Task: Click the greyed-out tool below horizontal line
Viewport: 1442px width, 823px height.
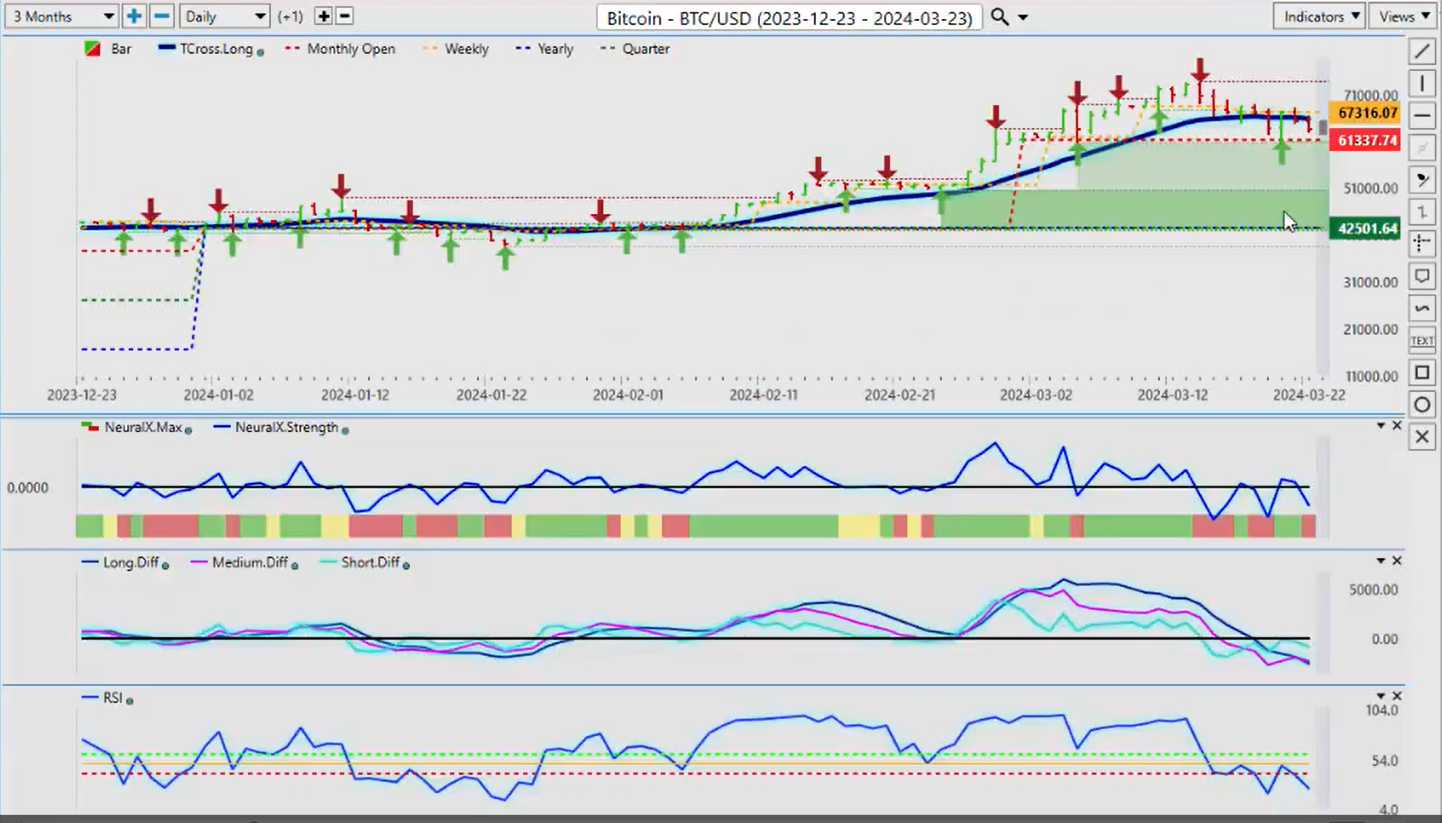Action: tap(1422, 147)
